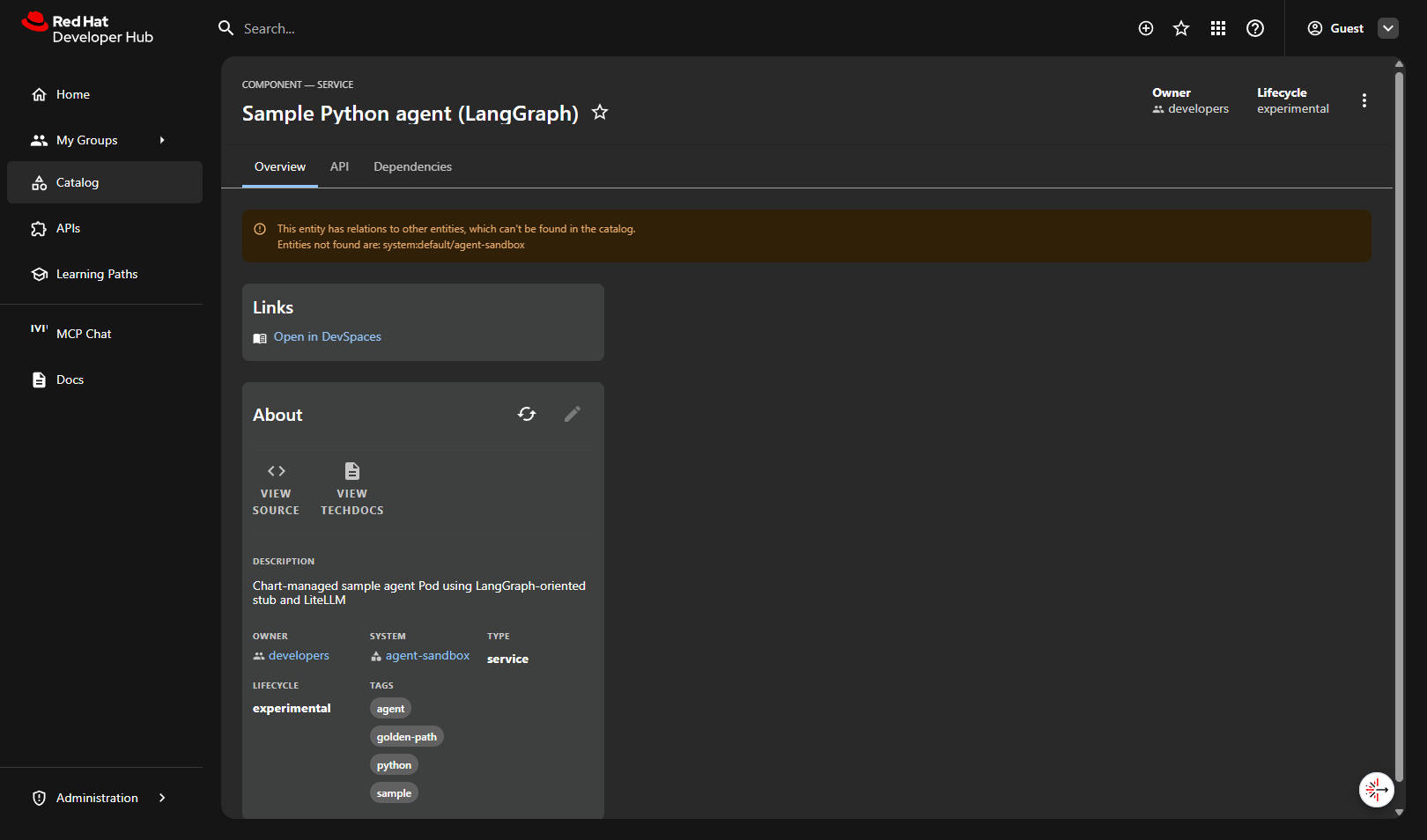Open the help question mark icon

click(x=1255, y=28)
